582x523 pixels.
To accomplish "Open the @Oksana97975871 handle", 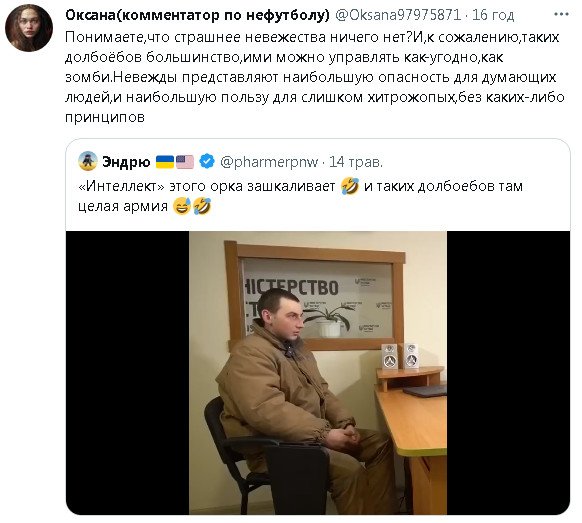I will click(398, 15).
